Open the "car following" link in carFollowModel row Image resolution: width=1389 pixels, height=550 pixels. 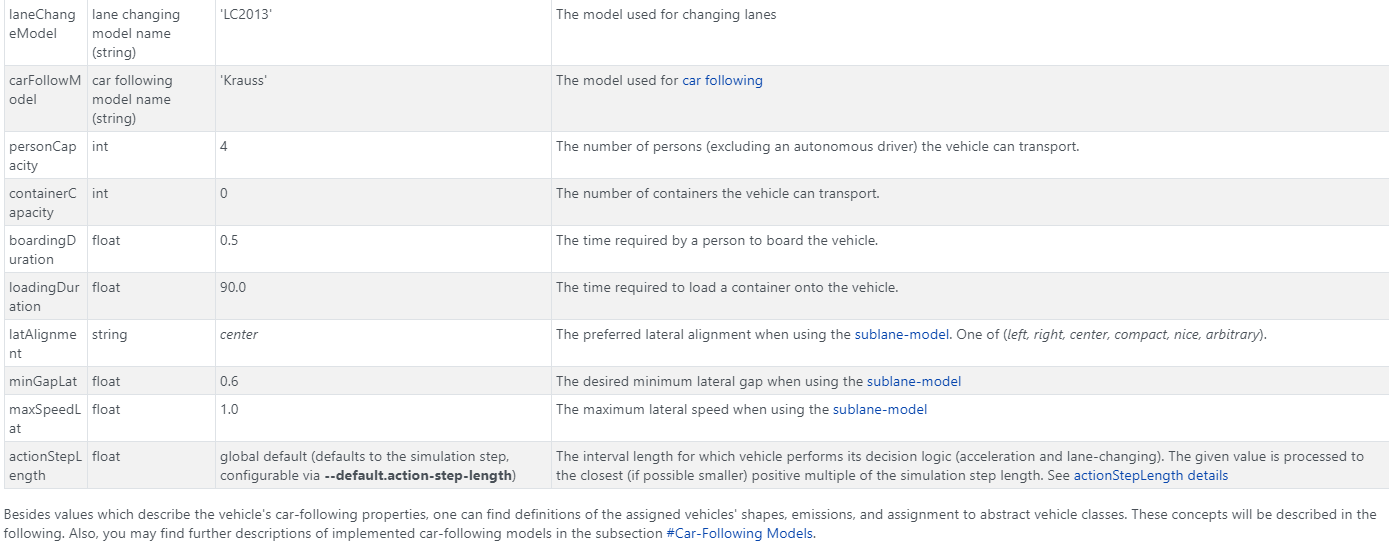pyautogui.click(x=722, y=80)
